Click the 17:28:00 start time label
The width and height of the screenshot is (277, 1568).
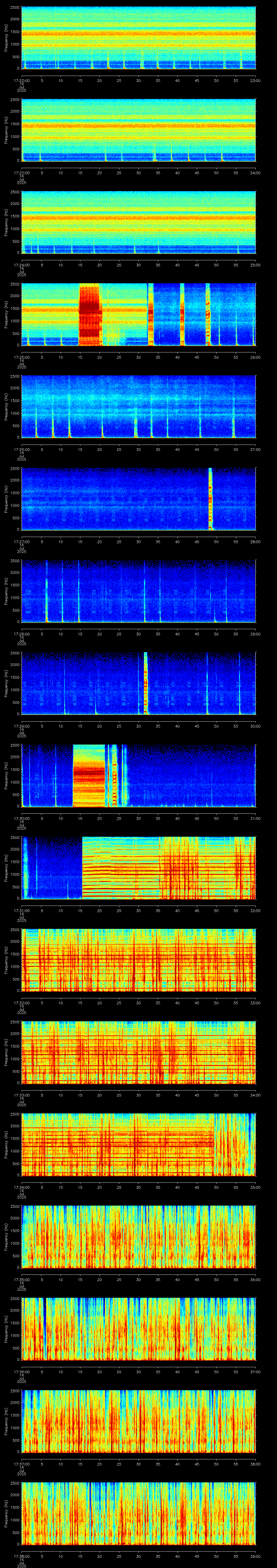[21, 634]
